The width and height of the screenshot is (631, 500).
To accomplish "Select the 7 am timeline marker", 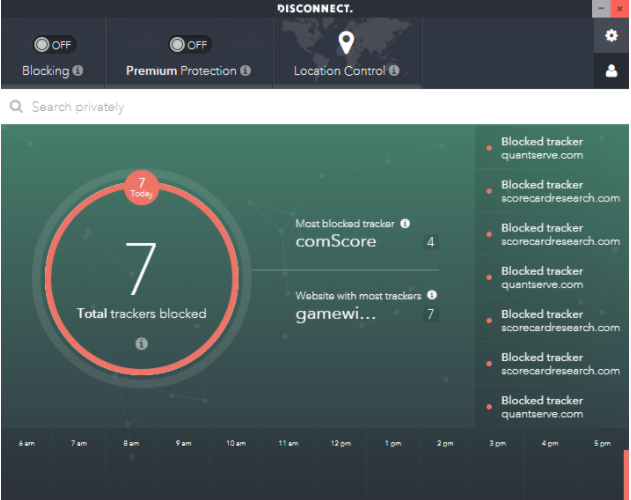I will point(79,443).
